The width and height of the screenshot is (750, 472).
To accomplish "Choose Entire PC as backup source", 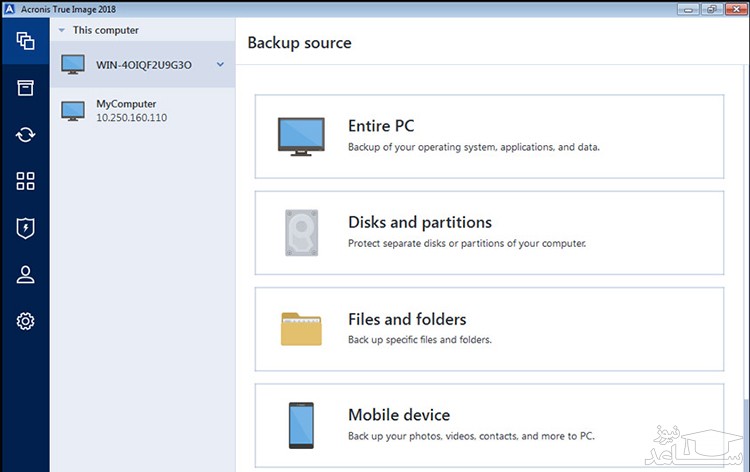I will pos(489,136).
